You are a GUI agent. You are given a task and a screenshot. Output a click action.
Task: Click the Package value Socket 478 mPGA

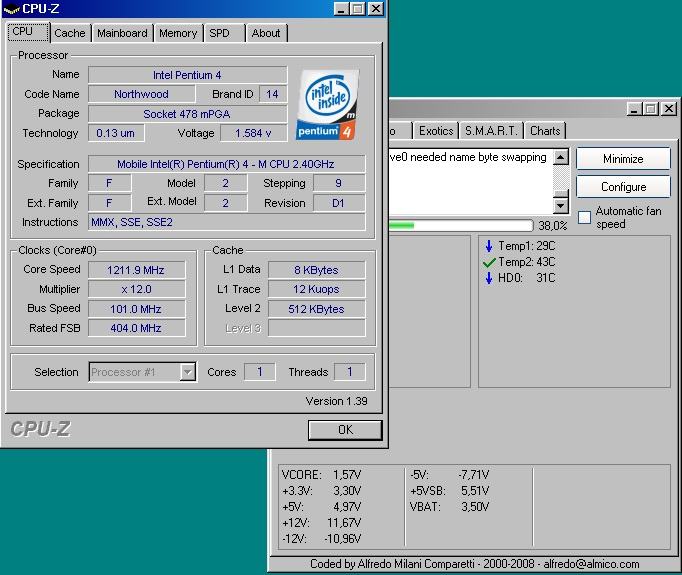(x=187, y=114)
